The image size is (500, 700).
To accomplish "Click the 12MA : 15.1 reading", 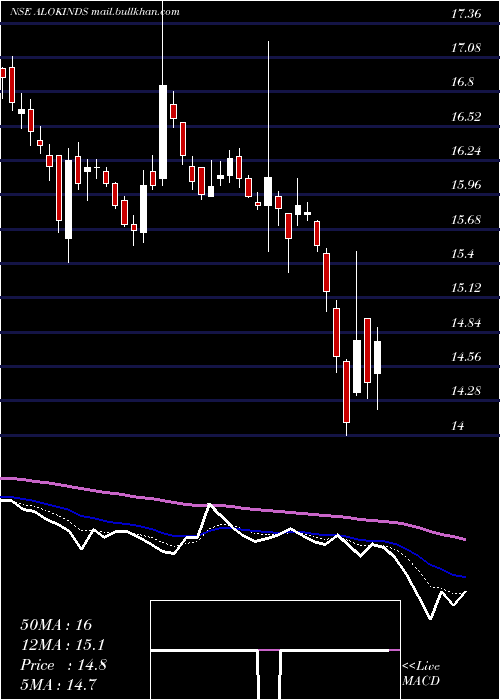I will coord(62,645).
